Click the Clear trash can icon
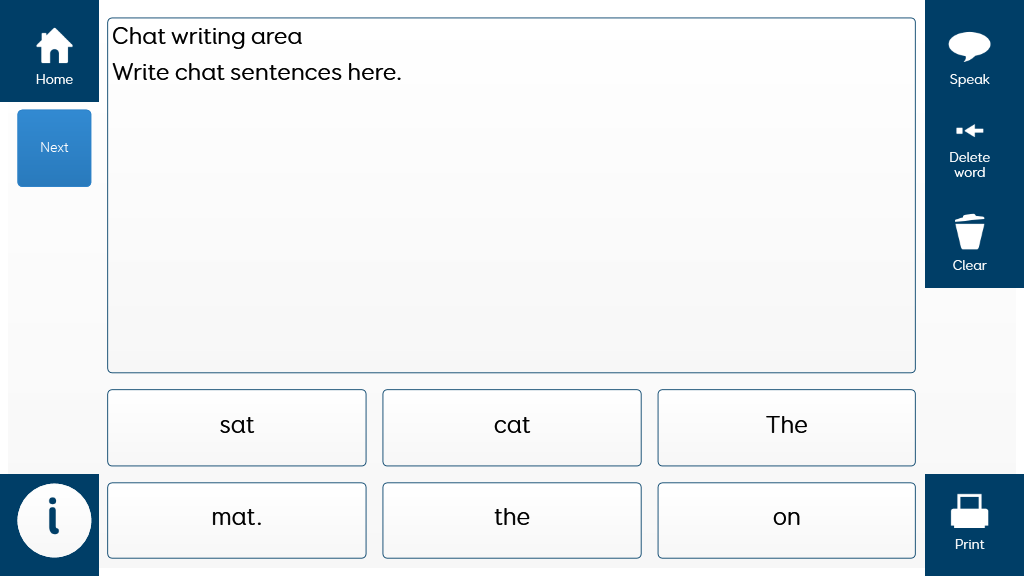This screenshot has height=576, width=1024. (969, 232)
